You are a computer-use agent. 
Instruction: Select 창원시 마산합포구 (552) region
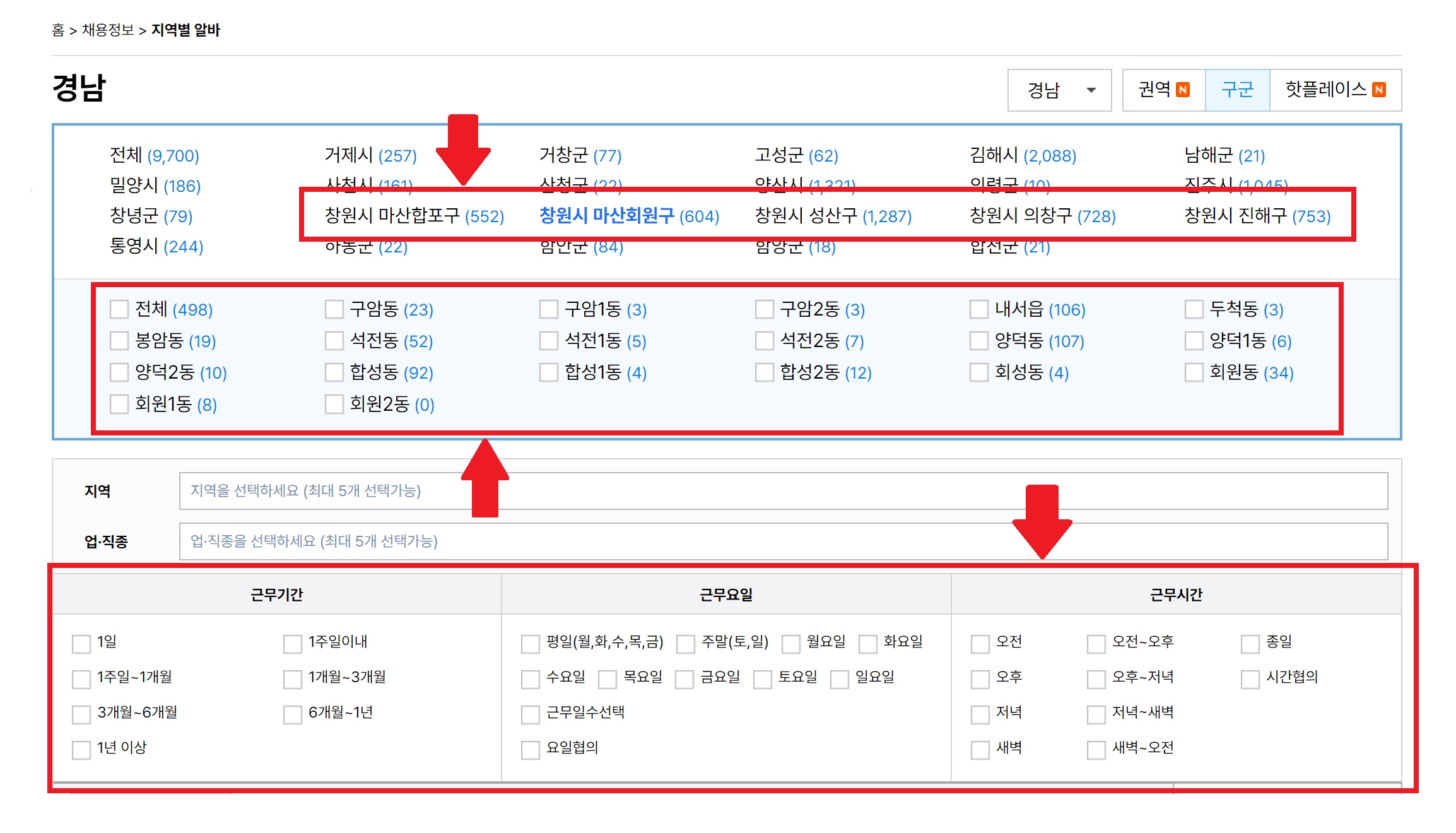(x=414, y=216)
